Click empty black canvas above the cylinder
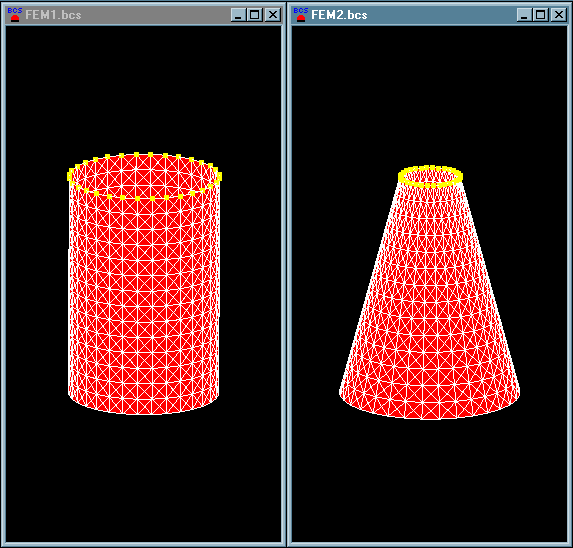This screenshot has width=573, height=548. [144, 88]
